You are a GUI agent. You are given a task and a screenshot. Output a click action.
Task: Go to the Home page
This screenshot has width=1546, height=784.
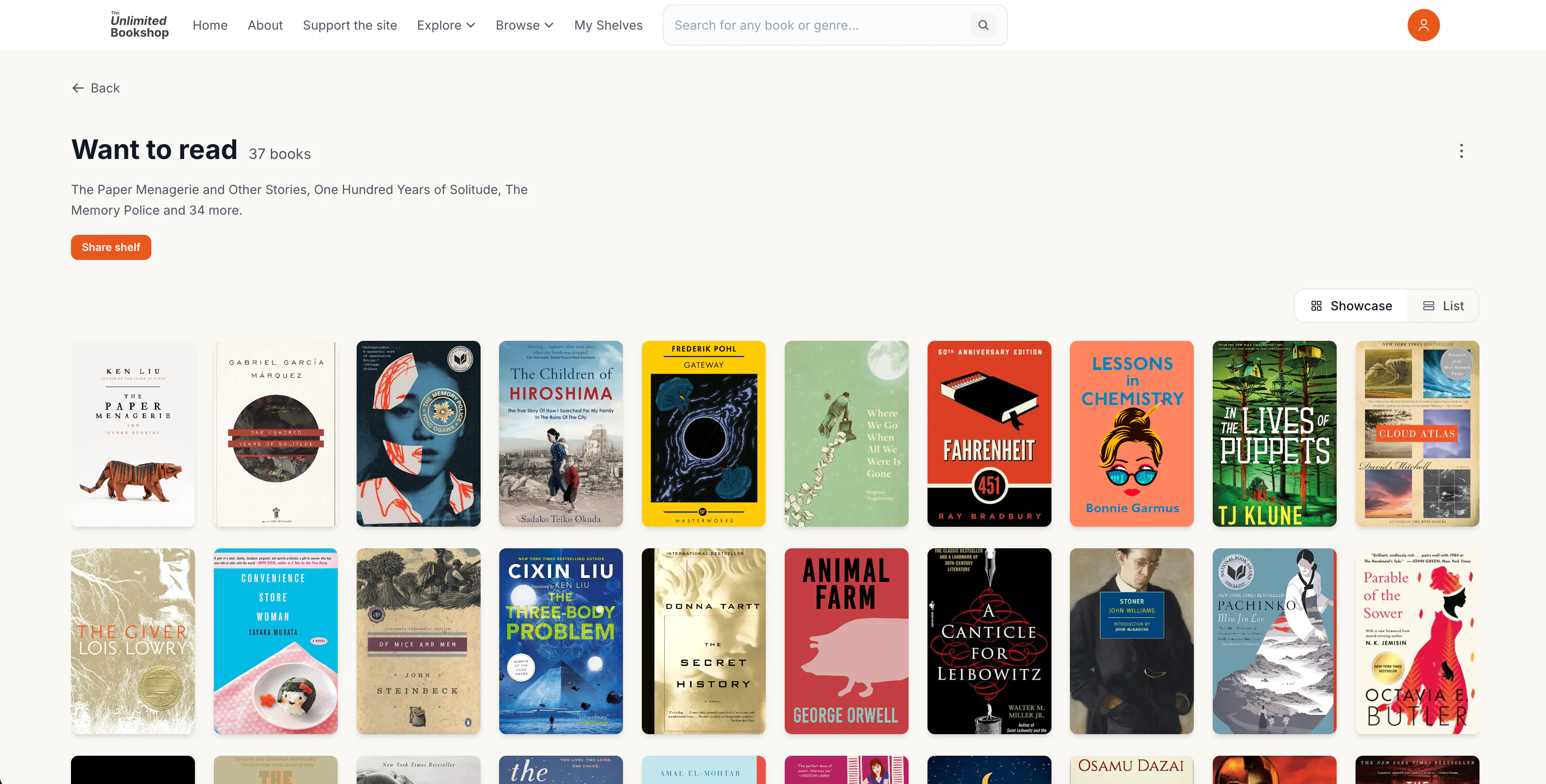click(210, 25)
